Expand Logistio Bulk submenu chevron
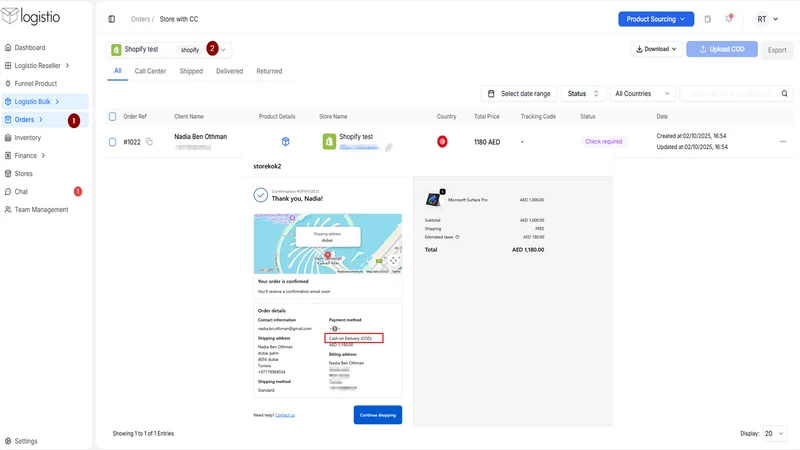 click(x=57, y=102)
